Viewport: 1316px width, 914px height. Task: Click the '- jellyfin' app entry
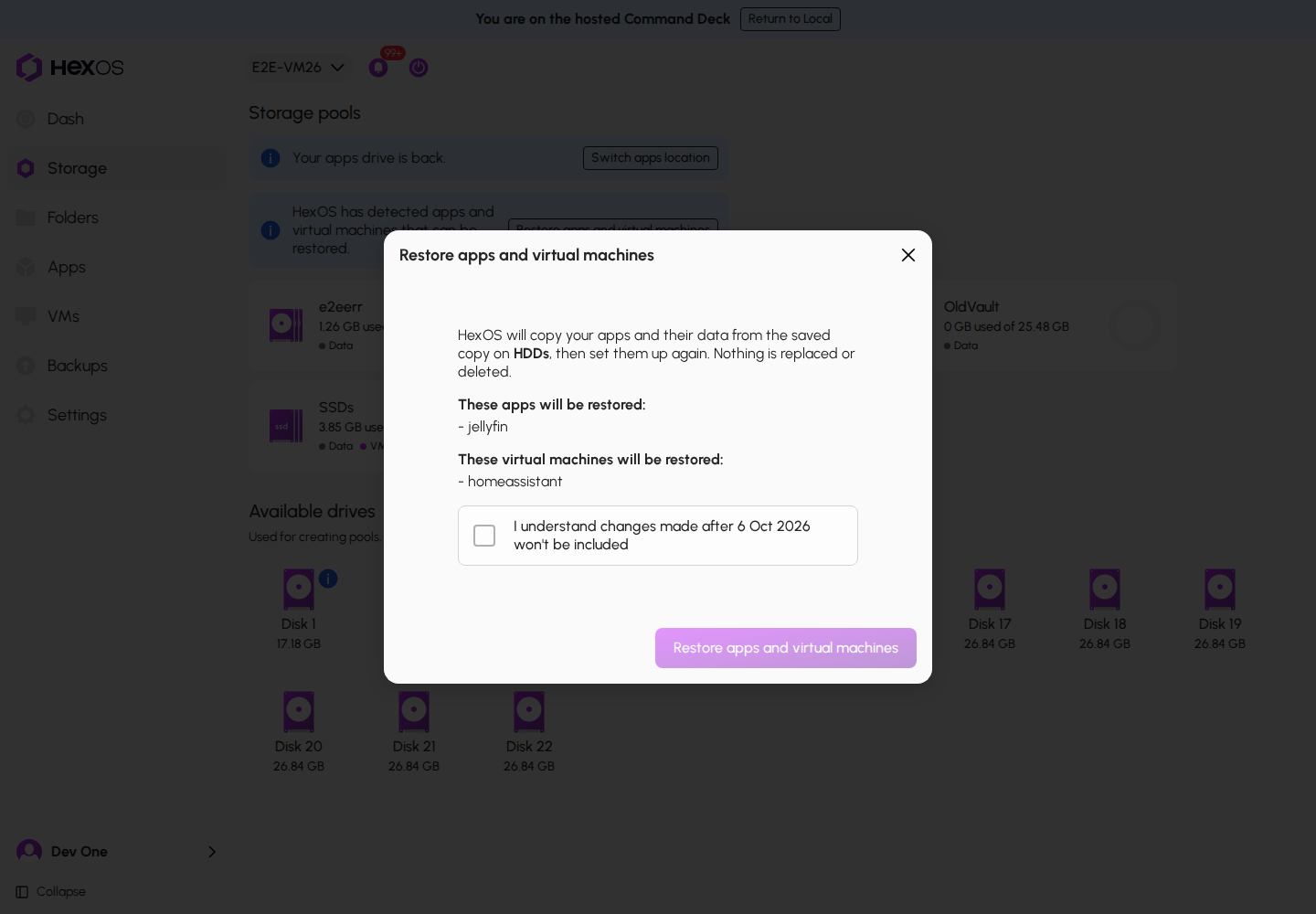(483, 427)
